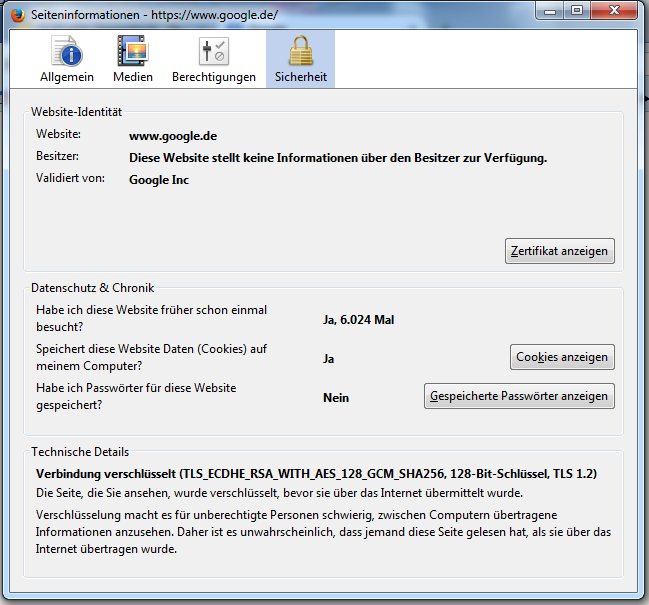This screenshot has width=649, height=605.
Task: Open the Berechtigungen sliders icon
Action: coord(214,51)
